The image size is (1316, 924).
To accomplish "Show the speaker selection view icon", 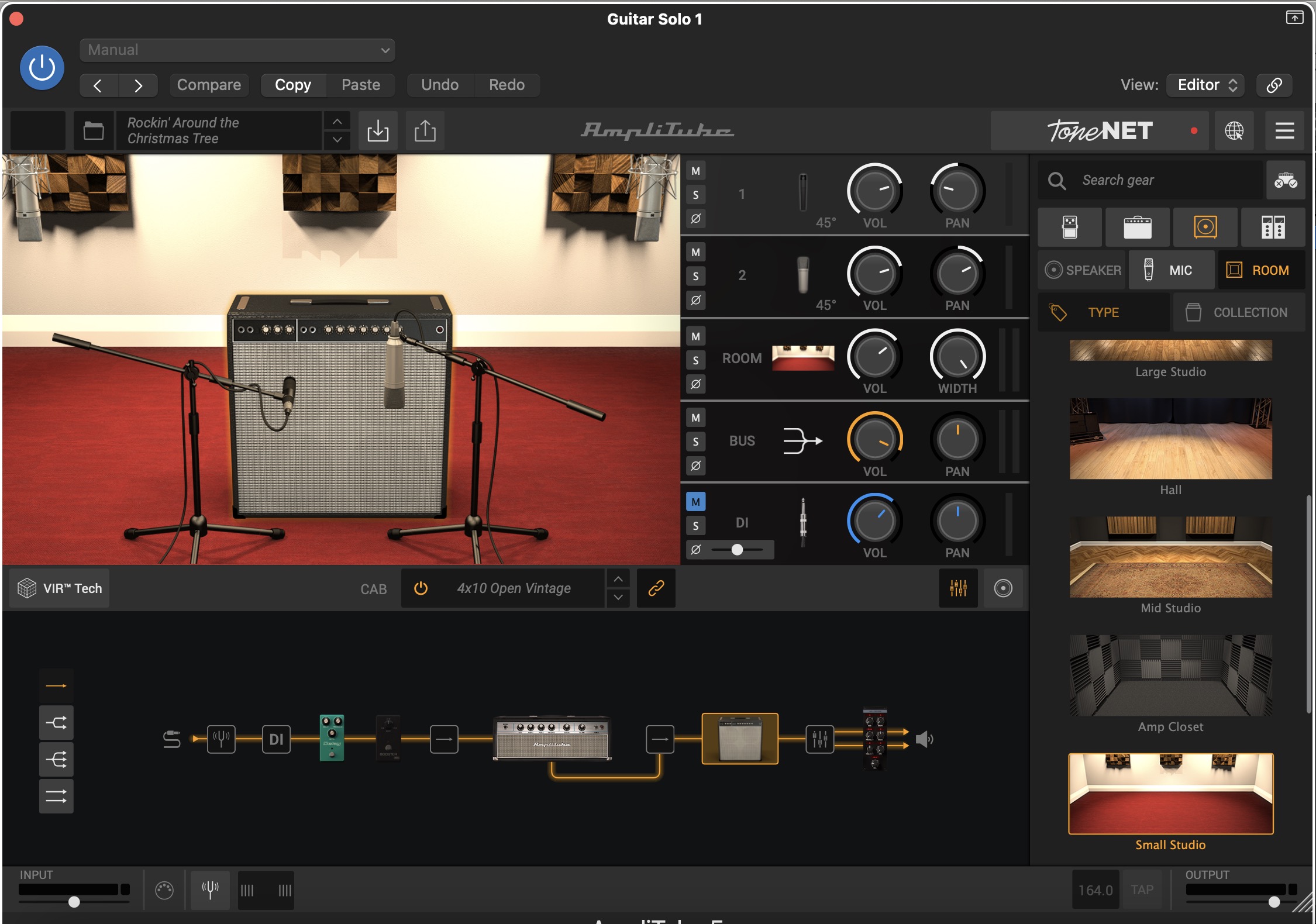I will click(1003, 588).
